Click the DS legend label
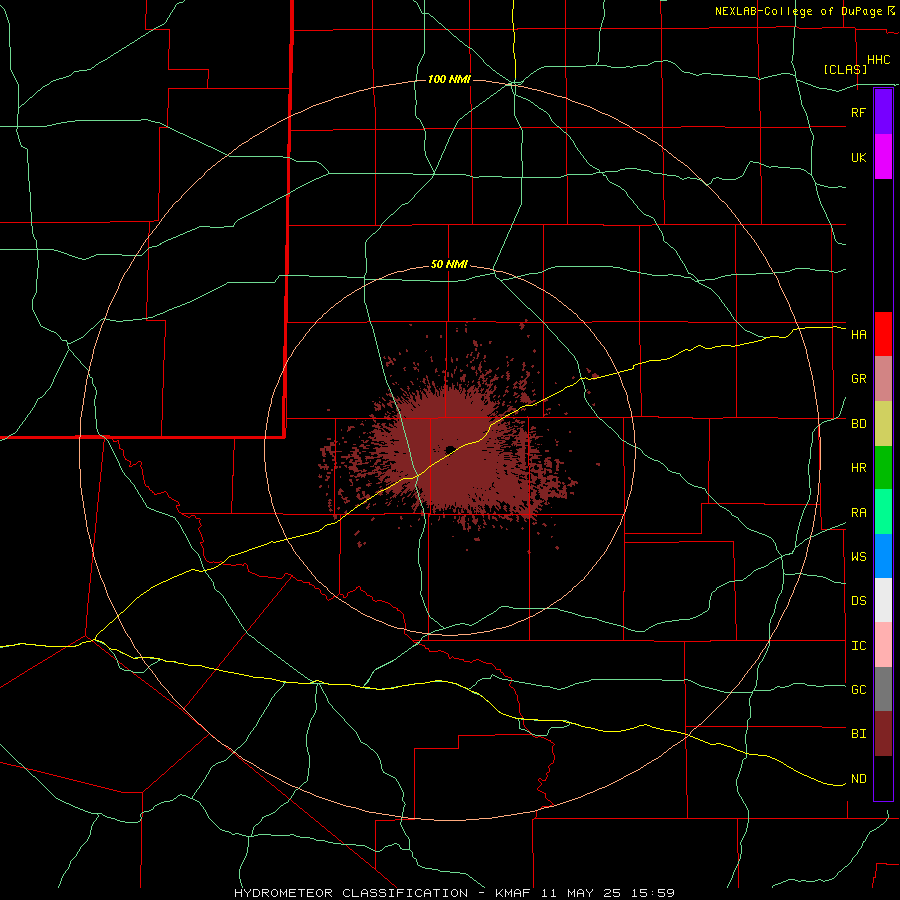The height and width of the screenshot is (900, 900). 858,601
